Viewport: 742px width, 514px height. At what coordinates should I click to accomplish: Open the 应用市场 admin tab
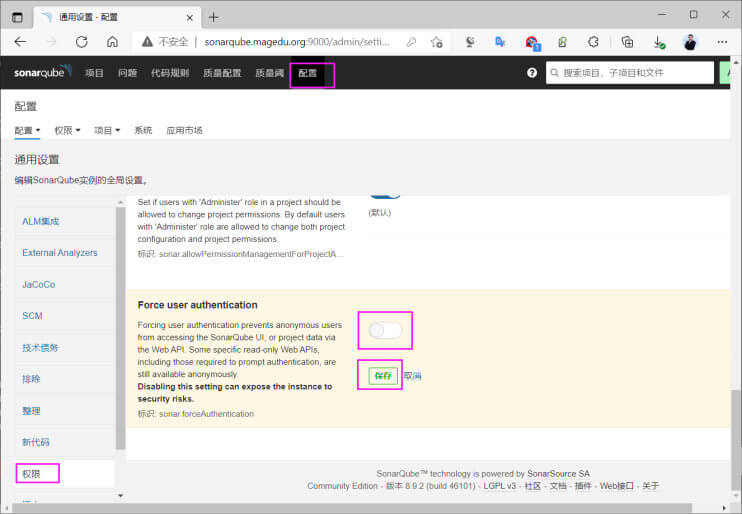coord(184,130)
